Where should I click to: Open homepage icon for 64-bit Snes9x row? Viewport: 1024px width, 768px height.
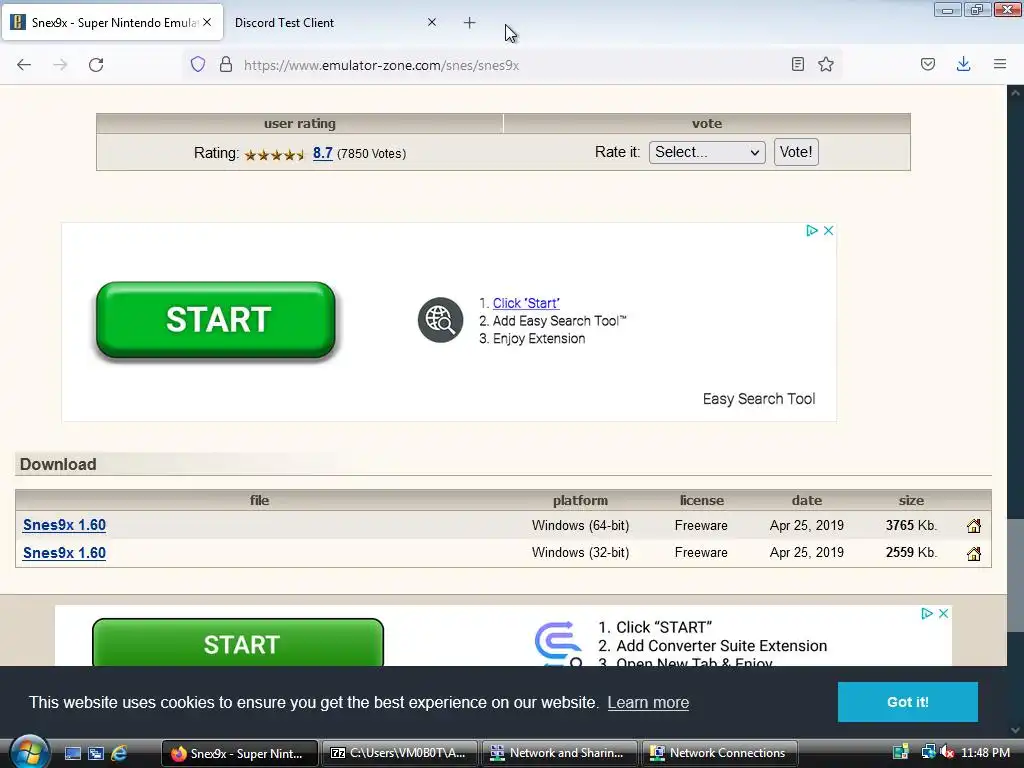coord(974,526)
